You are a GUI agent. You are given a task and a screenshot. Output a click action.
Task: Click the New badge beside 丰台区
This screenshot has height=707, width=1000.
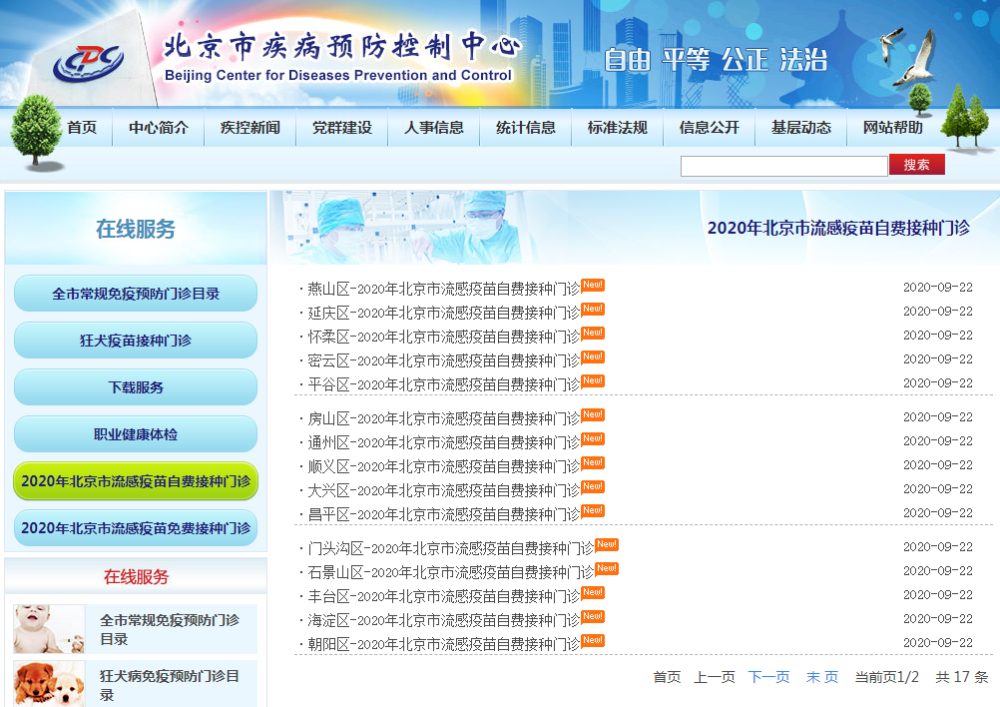(x=592, y=592)
